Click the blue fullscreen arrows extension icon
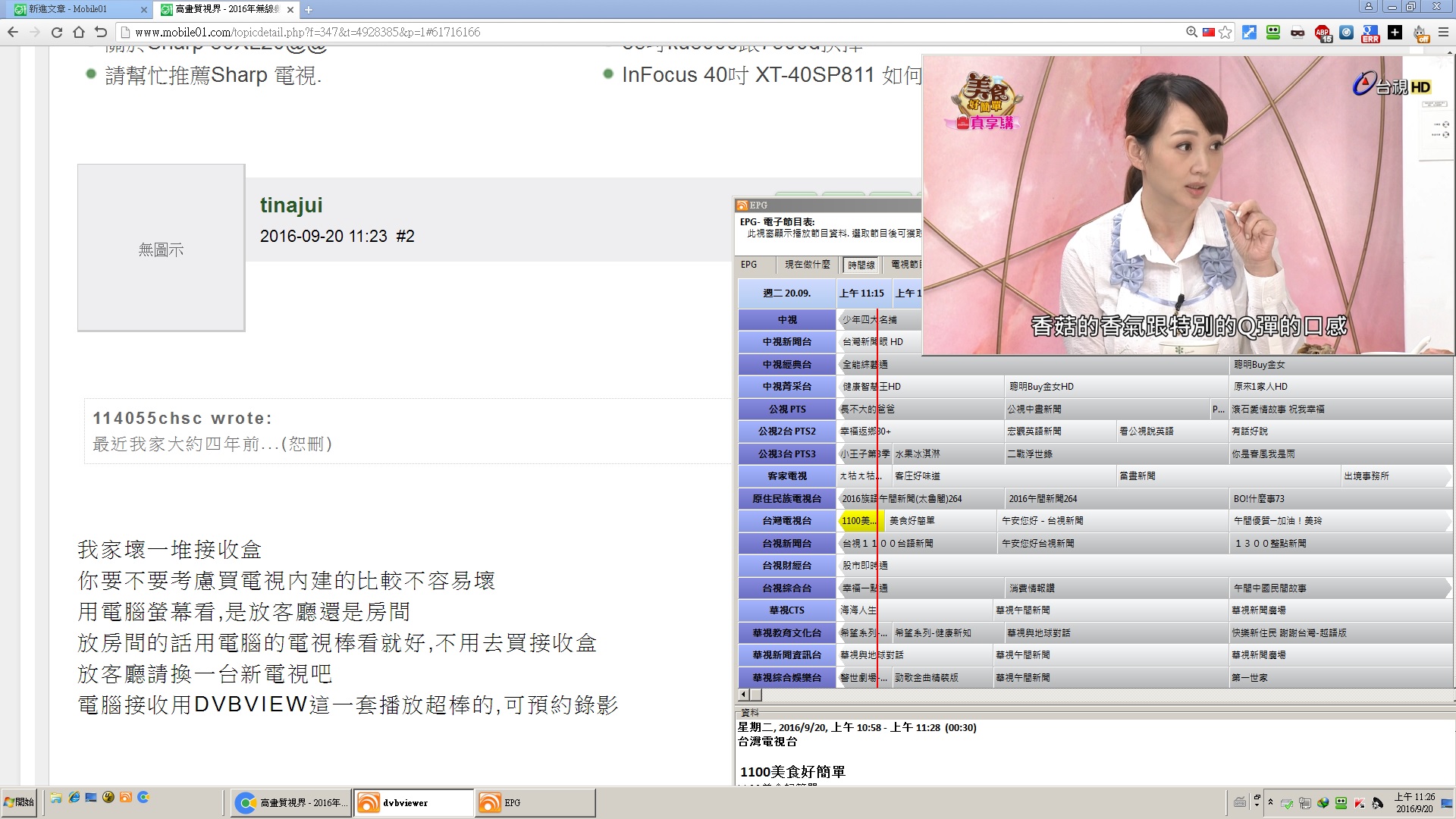The width and height of the screenshot is (1456, 819). [1249, 32]
